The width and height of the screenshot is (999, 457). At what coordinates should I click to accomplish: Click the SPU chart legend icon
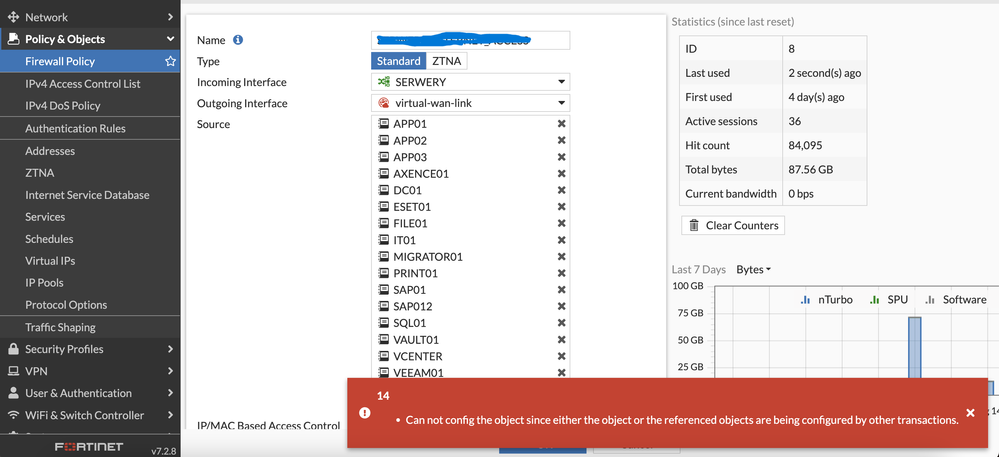(x=874, y=299)
